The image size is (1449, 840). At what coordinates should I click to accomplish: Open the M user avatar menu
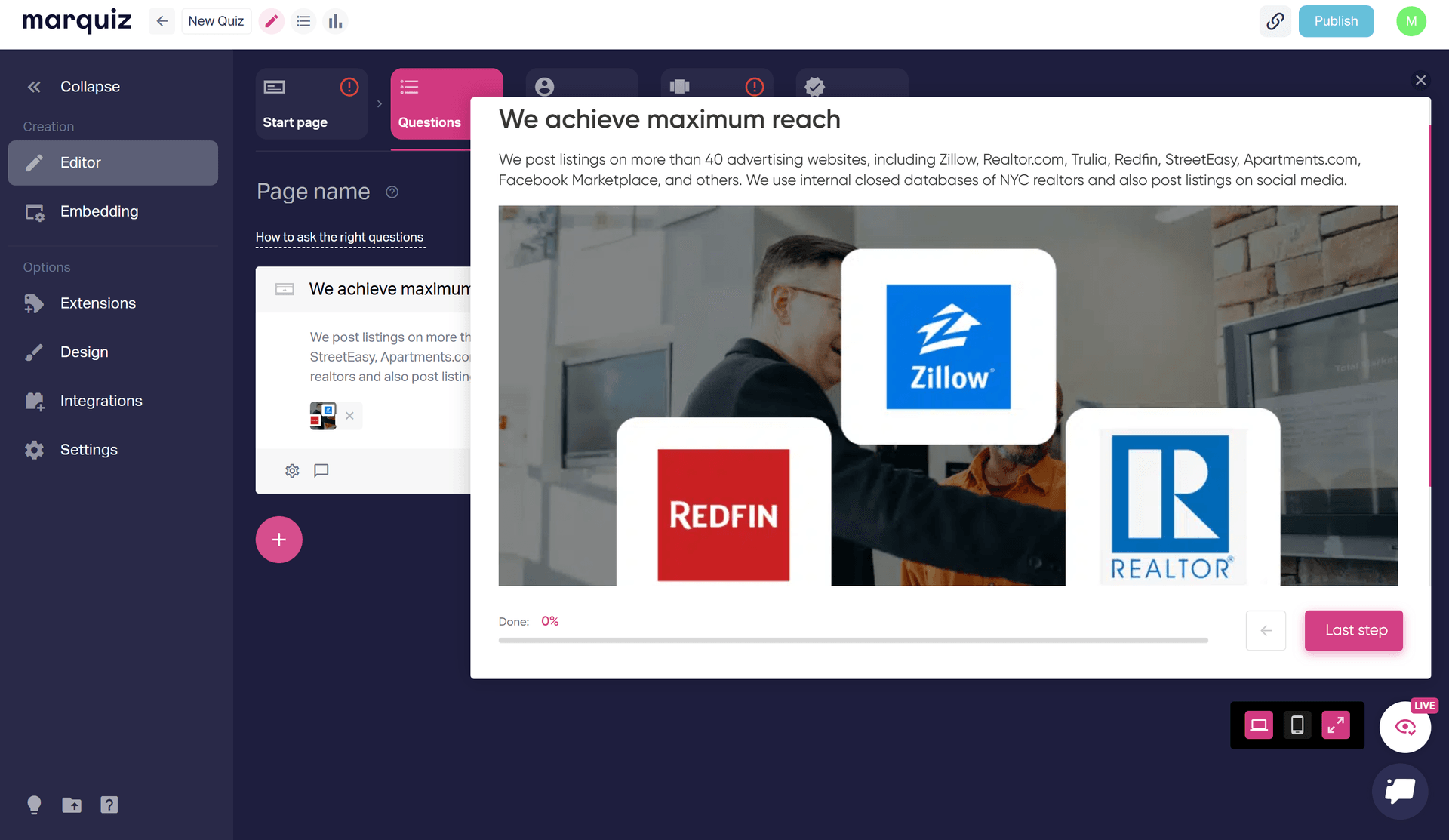tap(1411, 21)
